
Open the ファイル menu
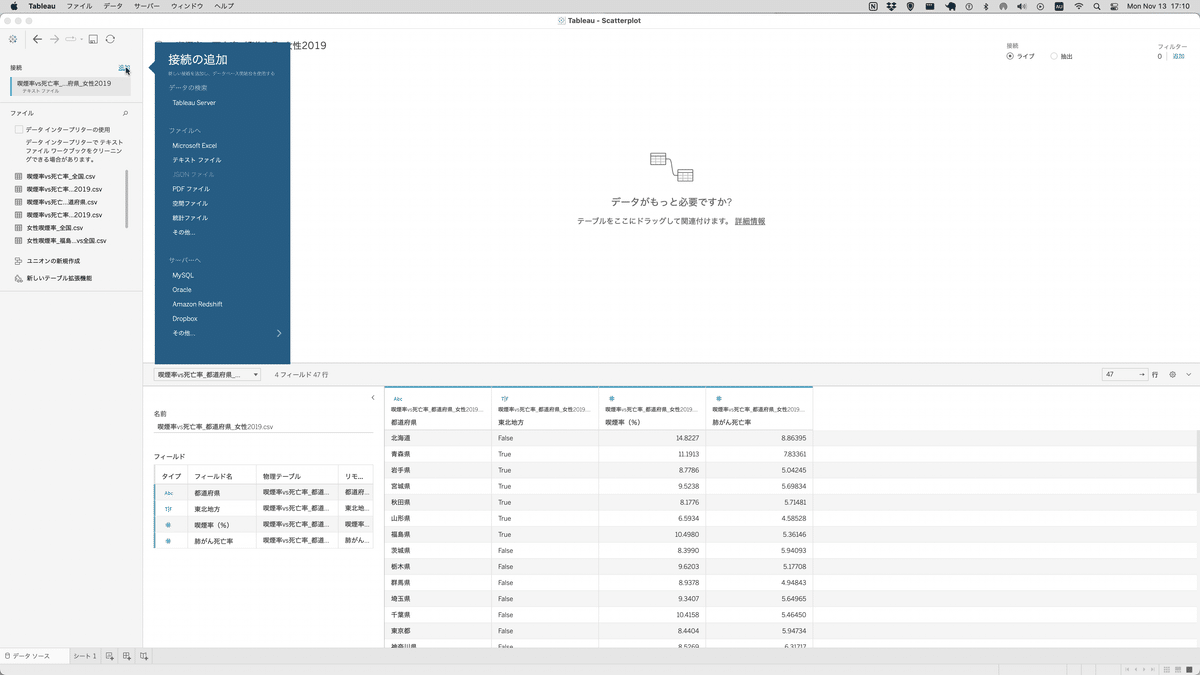tap(79, 6)
